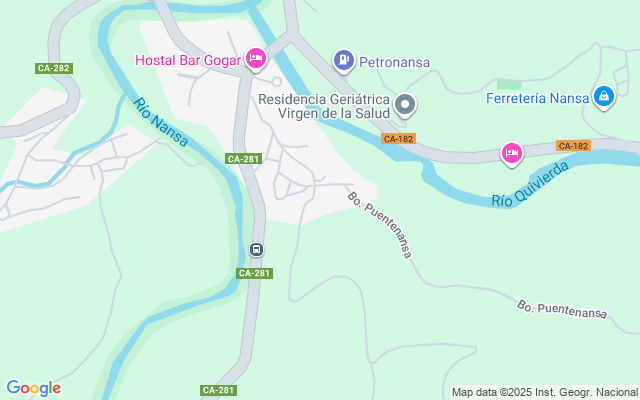Click the Residencia Geriátrica Virgen de la Salud label
Image resolution: width=640 pixels, height=400 pixels.
(324, 106)
